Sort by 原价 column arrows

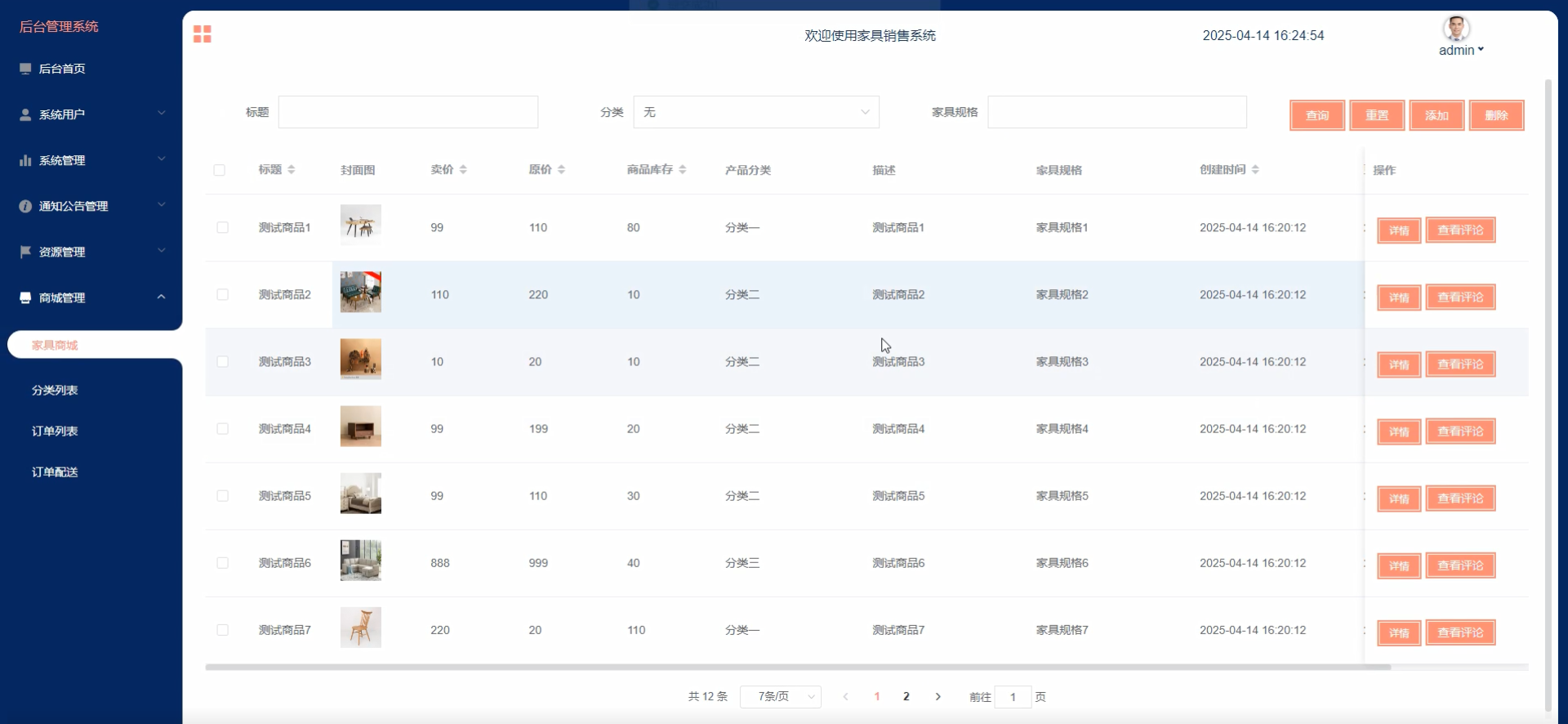tap(561, 169)
